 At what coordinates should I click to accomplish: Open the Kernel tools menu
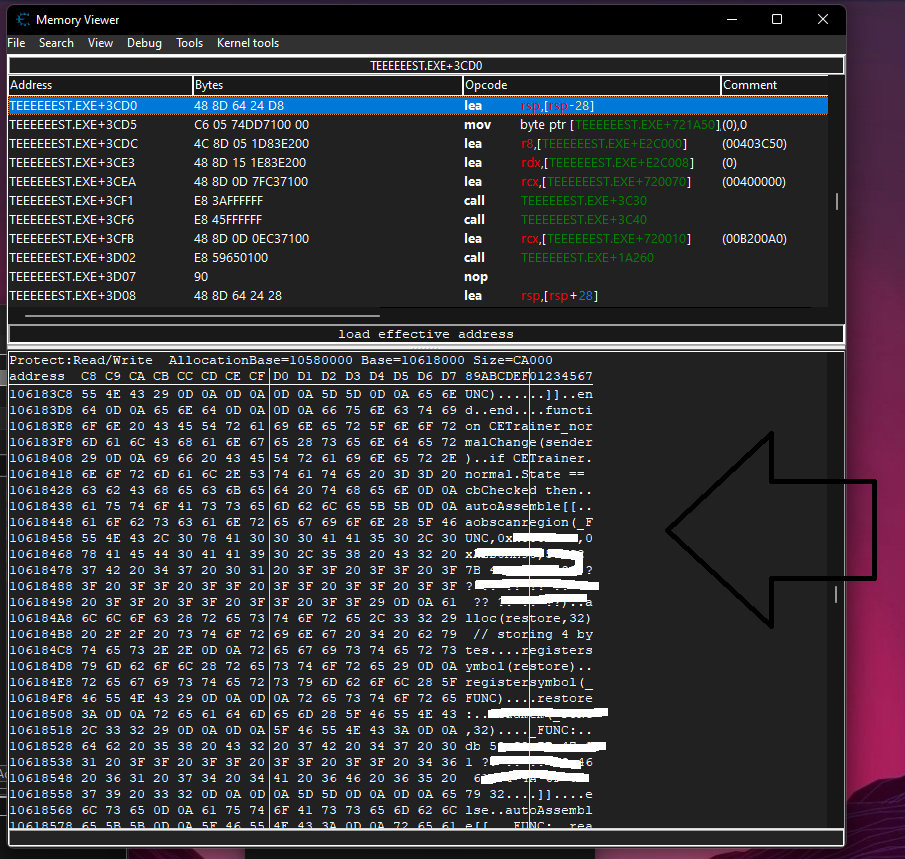click(x=248, y=43)
